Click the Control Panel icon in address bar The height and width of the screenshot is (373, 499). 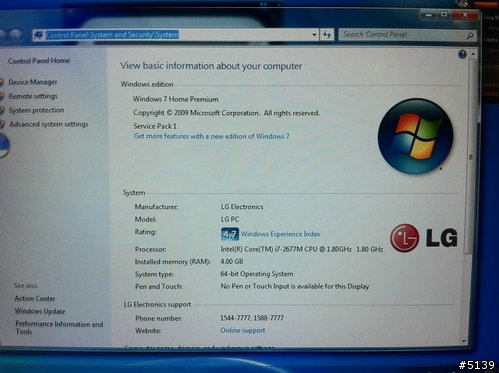coord(39,35)
